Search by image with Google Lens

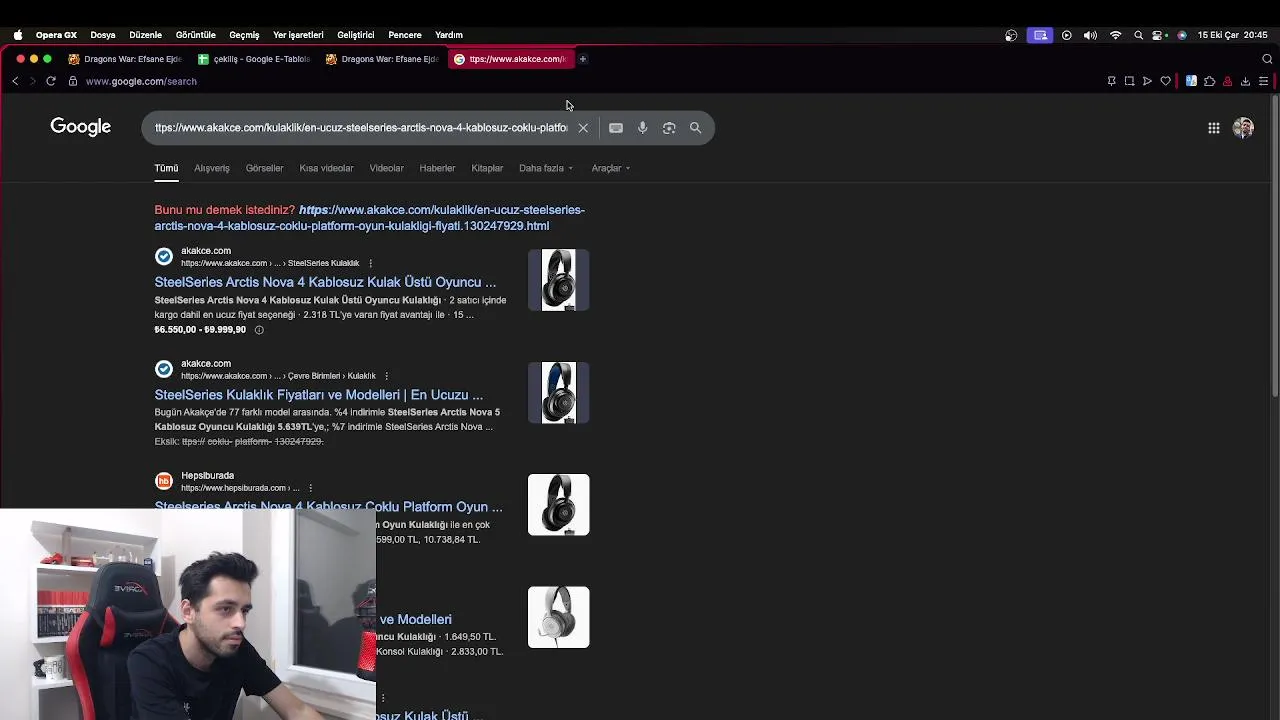click(x=669, y=128)
